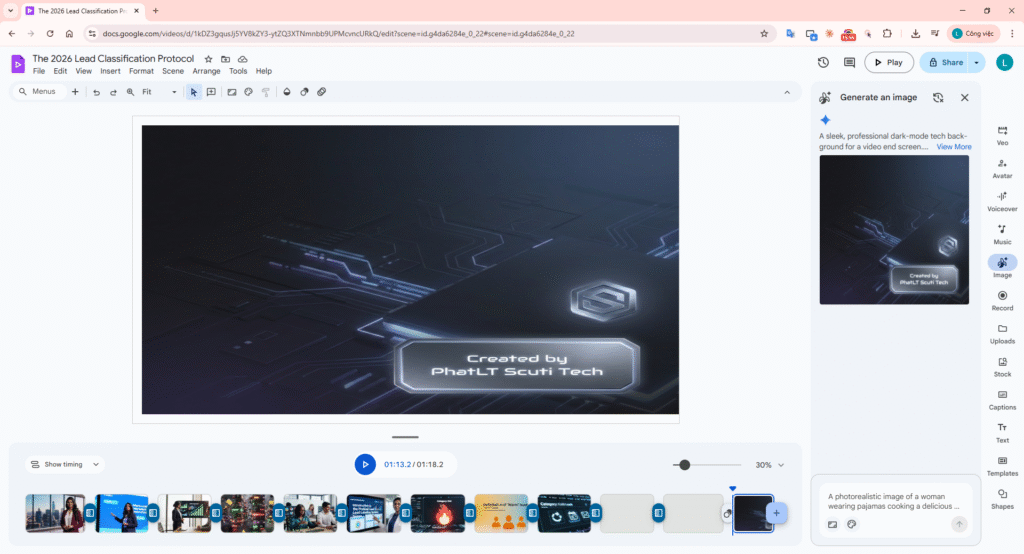Click the Record icon in sidebar
1024x554 pixels.
[x=1002, y=299]
